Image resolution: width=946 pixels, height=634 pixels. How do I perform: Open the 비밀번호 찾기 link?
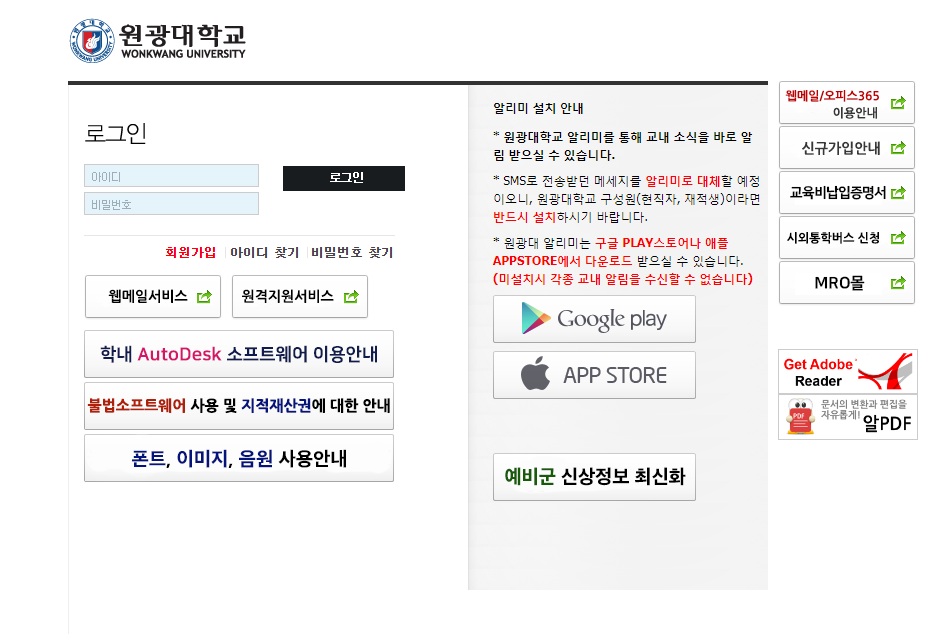point(352,252)
